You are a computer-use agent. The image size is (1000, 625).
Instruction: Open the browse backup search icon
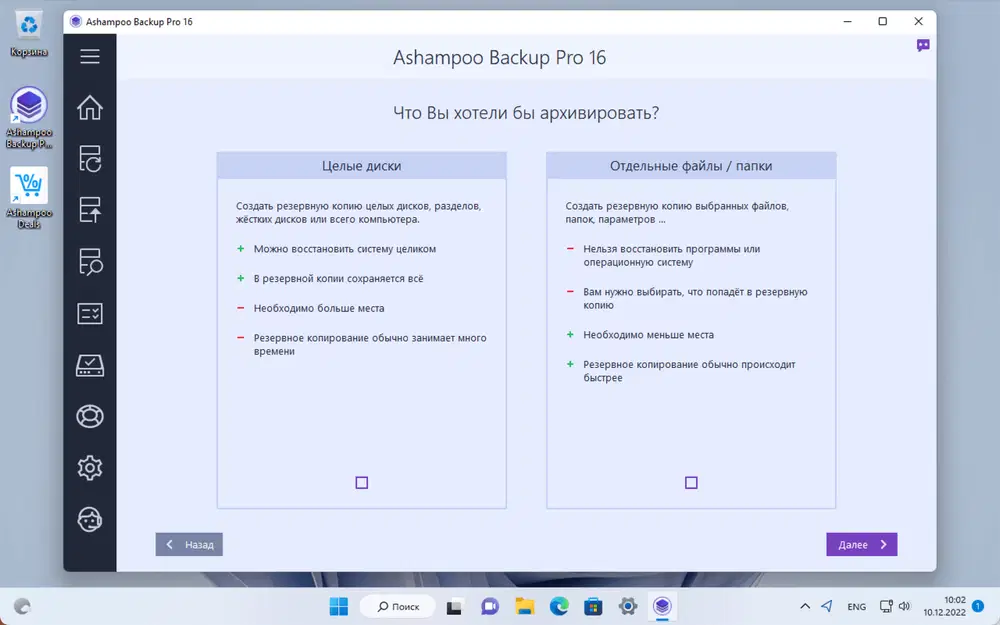(x=90, y=261)
